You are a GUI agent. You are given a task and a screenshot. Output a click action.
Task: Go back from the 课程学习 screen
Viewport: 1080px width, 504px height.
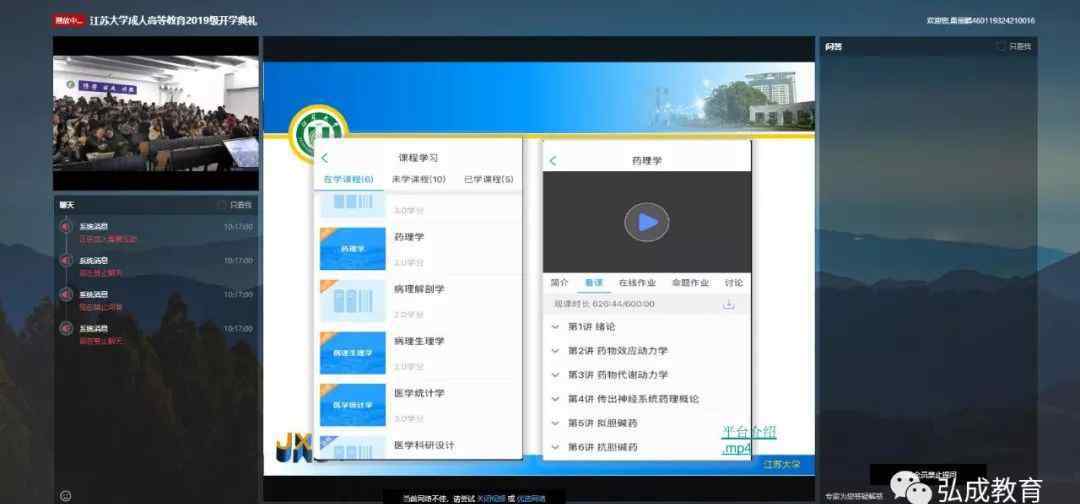pos(325,158)
